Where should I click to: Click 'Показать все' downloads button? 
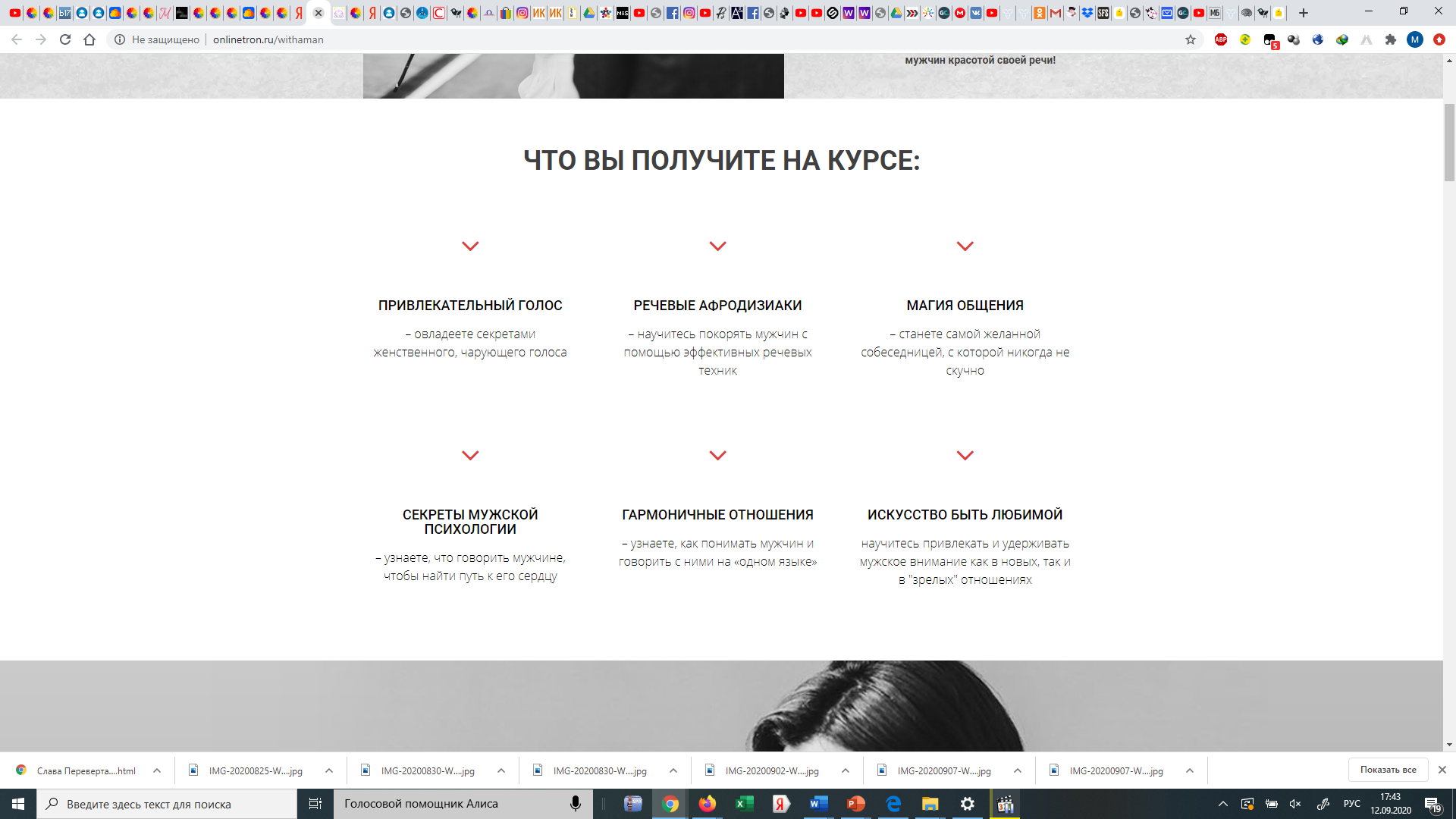pos(1388,770)
